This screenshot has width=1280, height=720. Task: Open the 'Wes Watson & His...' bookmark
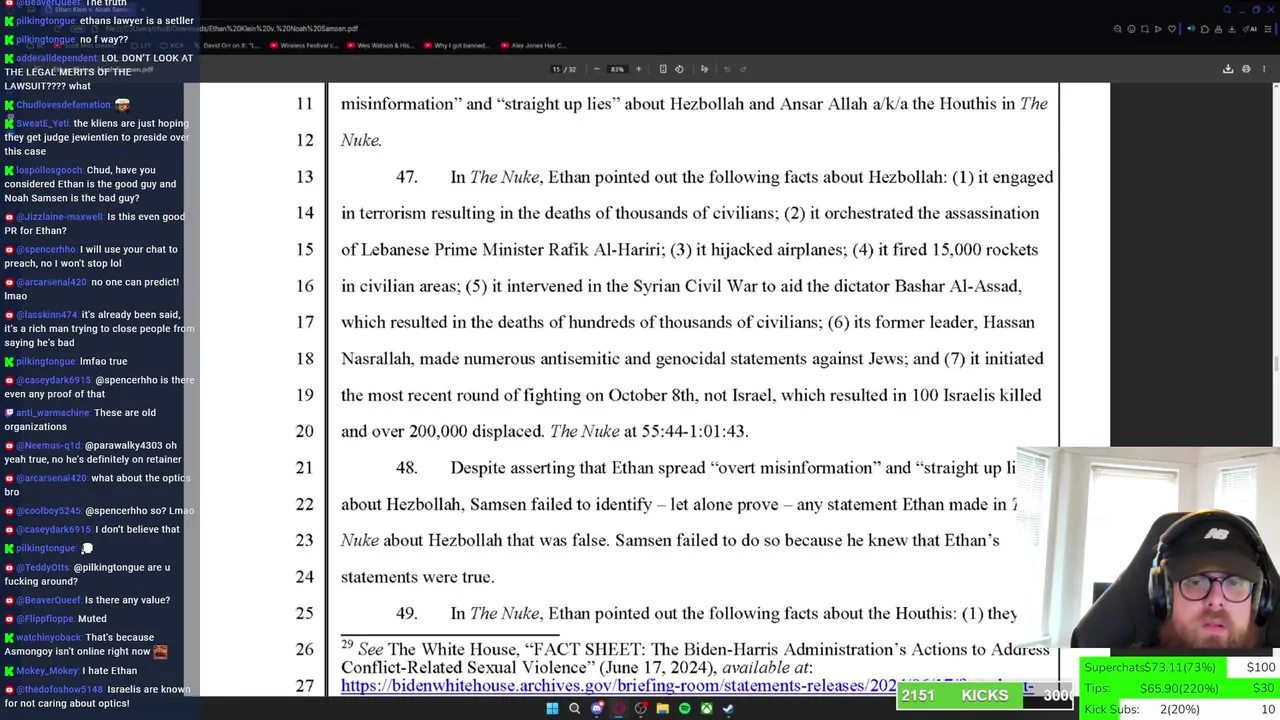[380, 45]
